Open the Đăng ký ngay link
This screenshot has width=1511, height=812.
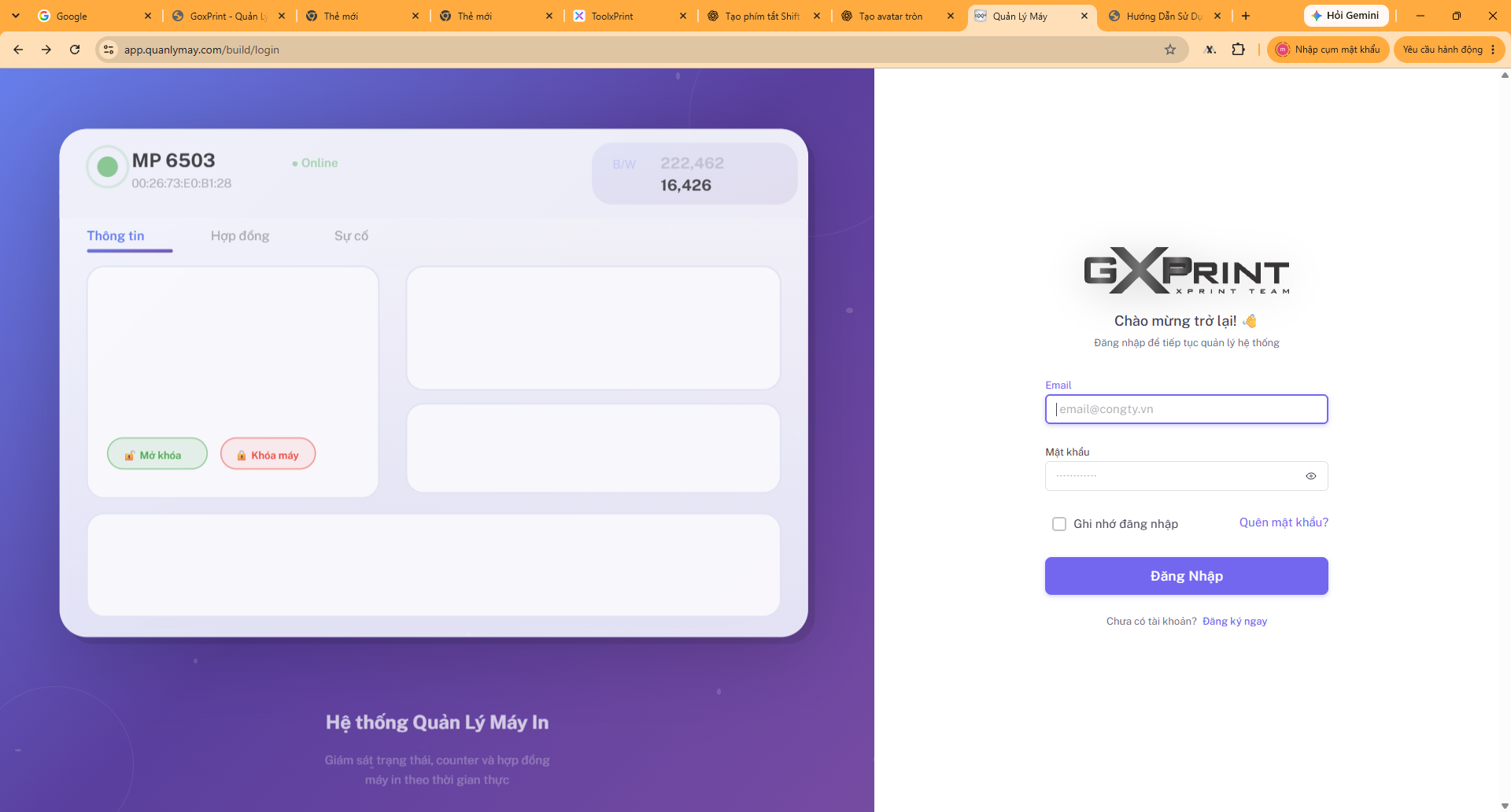[x=1235, y=622]
